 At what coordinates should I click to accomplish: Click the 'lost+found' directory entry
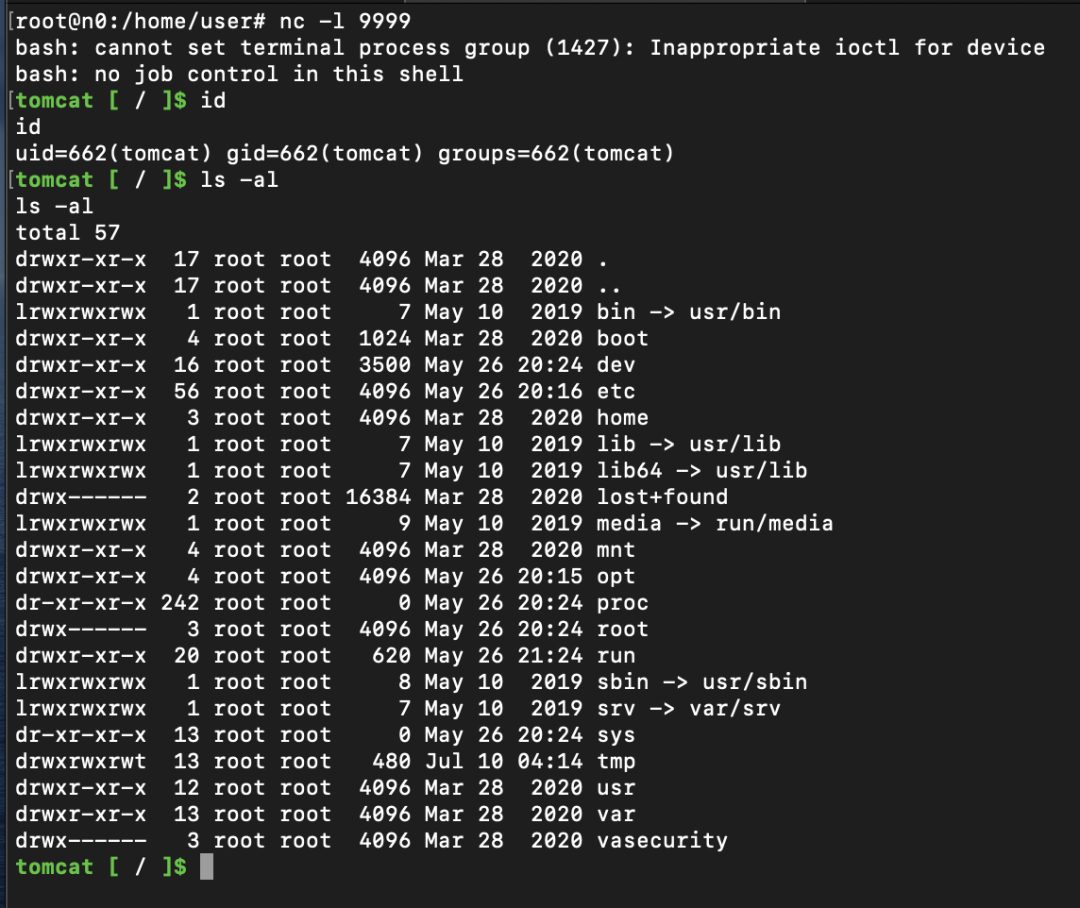(x=662, y=497)
